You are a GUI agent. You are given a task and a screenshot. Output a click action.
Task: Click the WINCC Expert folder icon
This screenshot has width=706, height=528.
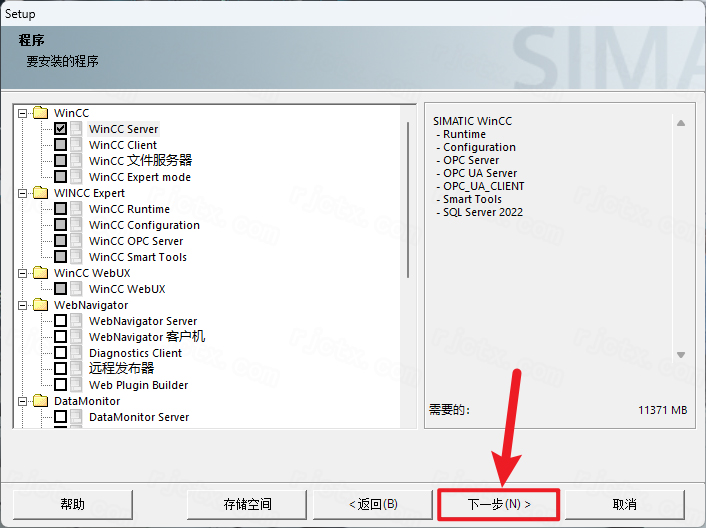pos(40,193)
